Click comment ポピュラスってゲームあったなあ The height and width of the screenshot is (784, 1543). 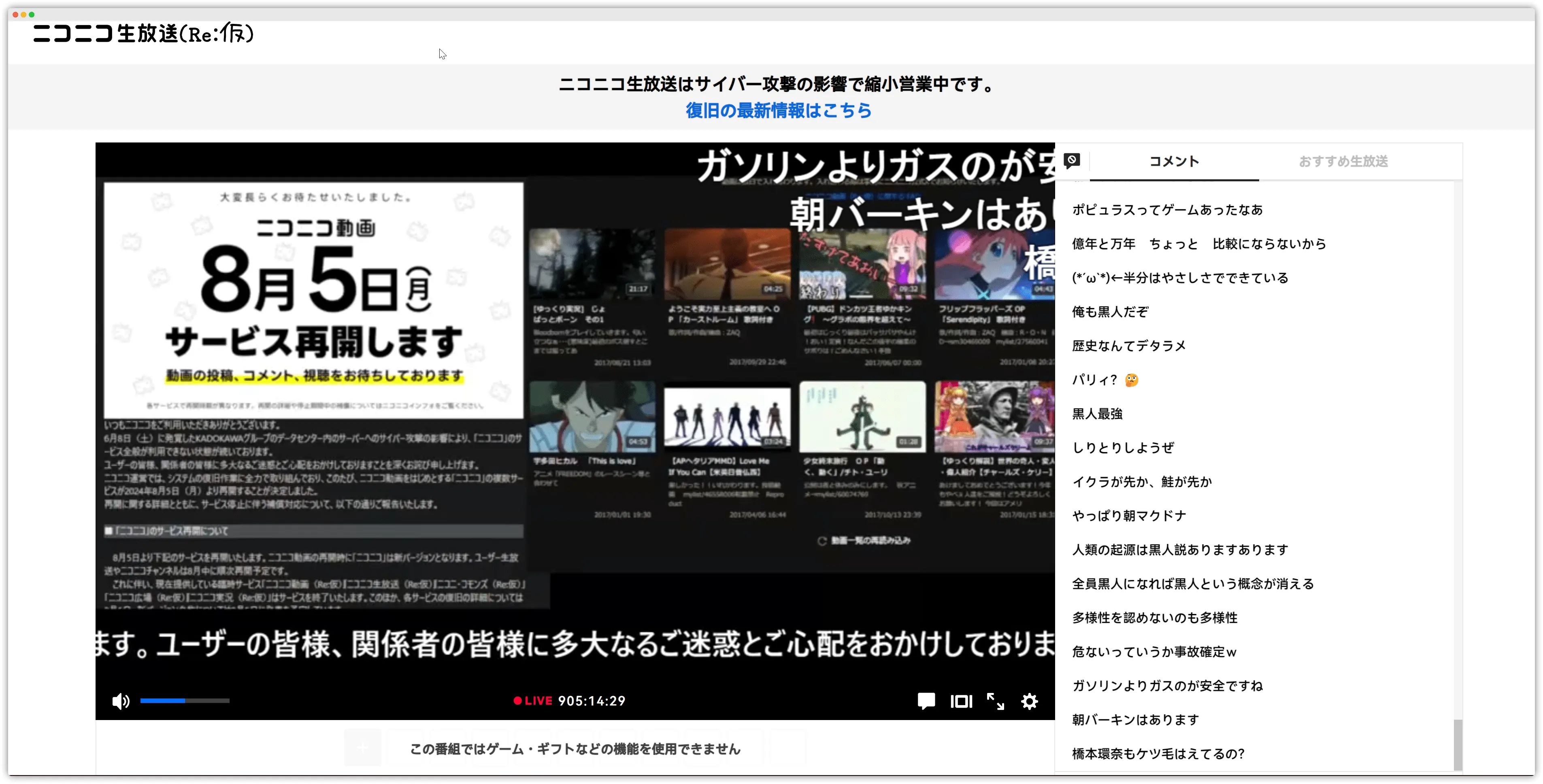(x=1167, y=210)
